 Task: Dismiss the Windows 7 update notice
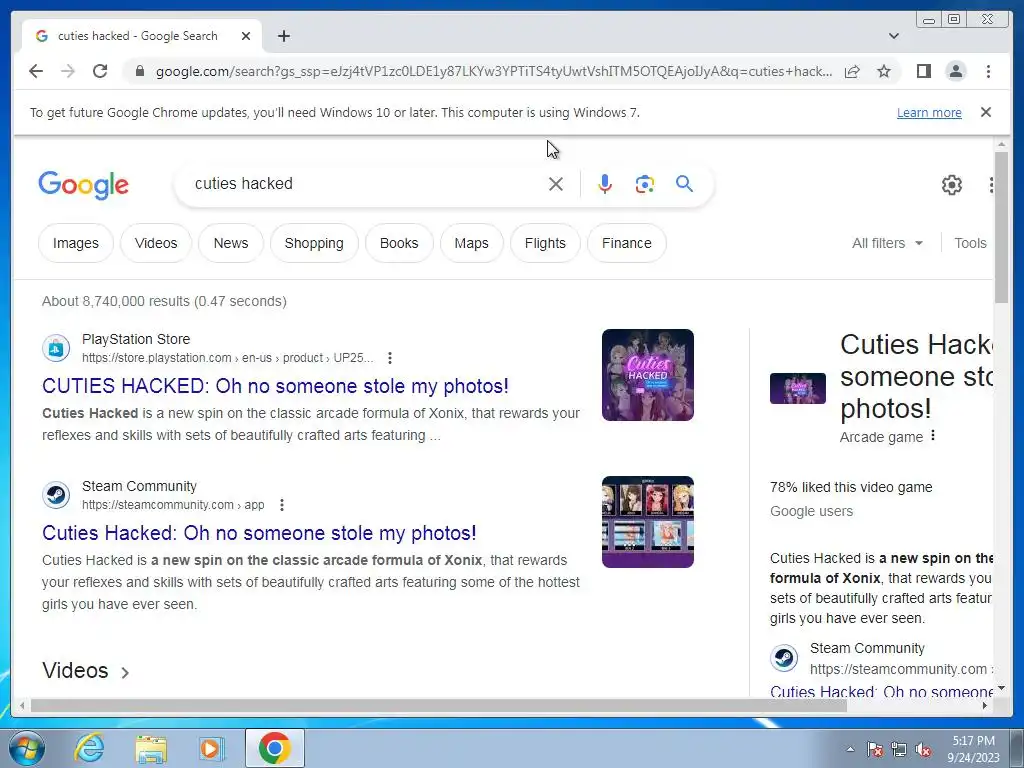click(x=986, y=112)
